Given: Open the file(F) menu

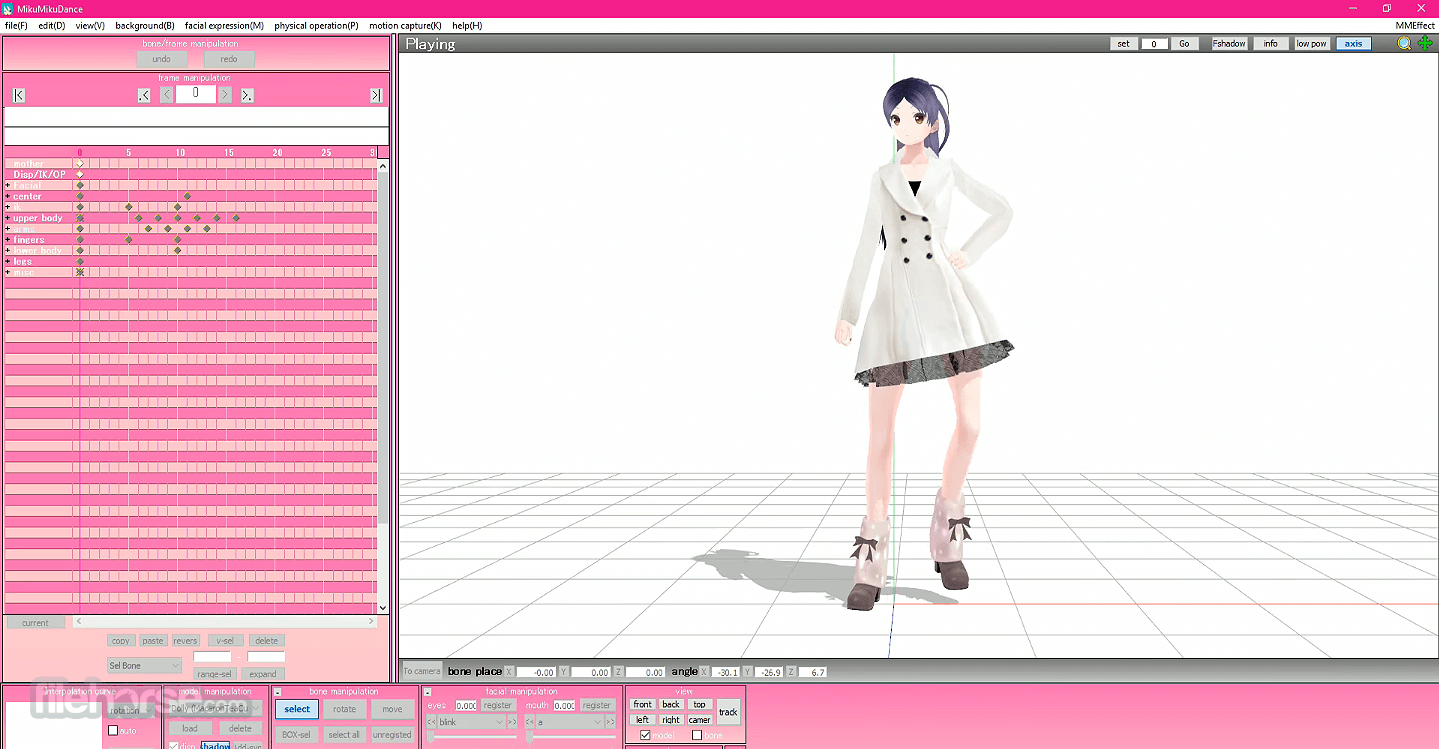Looking at the screenshot, I should (16, 25).
